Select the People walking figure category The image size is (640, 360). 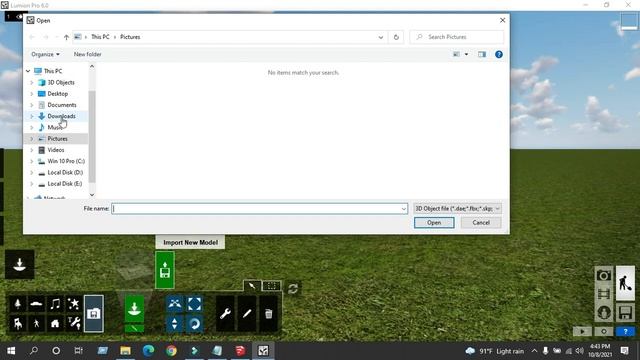point(36,323)
